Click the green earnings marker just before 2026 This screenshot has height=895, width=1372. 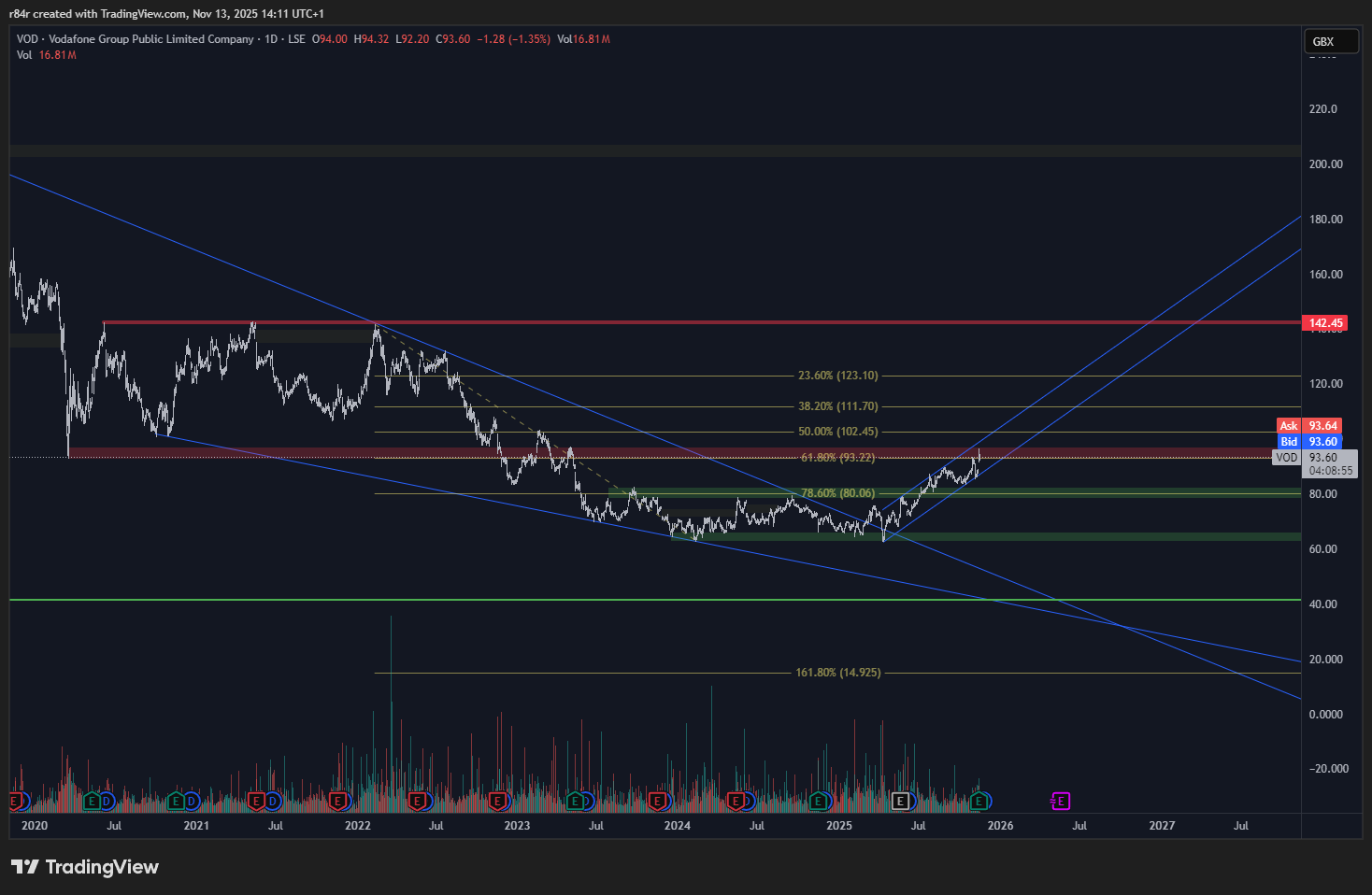click(978, 801)
